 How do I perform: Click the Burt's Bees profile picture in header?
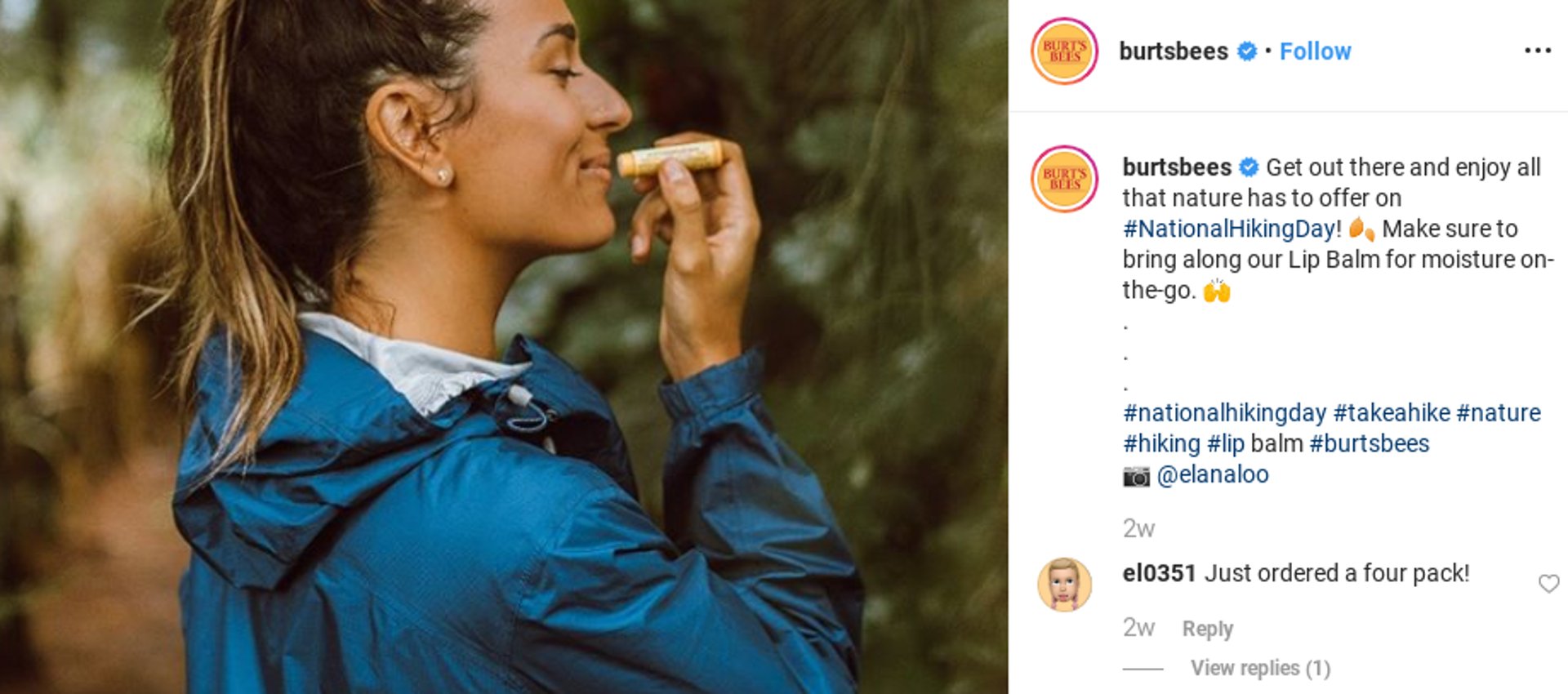coord(1064,51)
